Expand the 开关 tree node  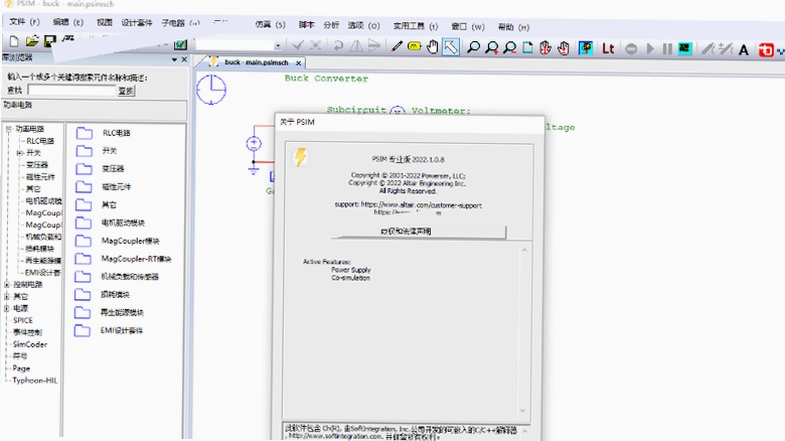click(x=19, y=153)
